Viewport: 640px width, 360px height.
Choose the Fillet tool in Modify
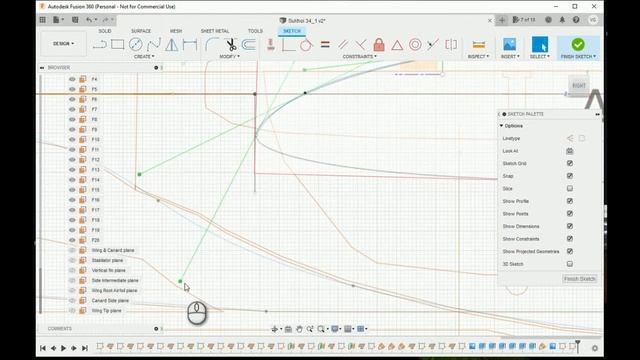pos(211,44)
